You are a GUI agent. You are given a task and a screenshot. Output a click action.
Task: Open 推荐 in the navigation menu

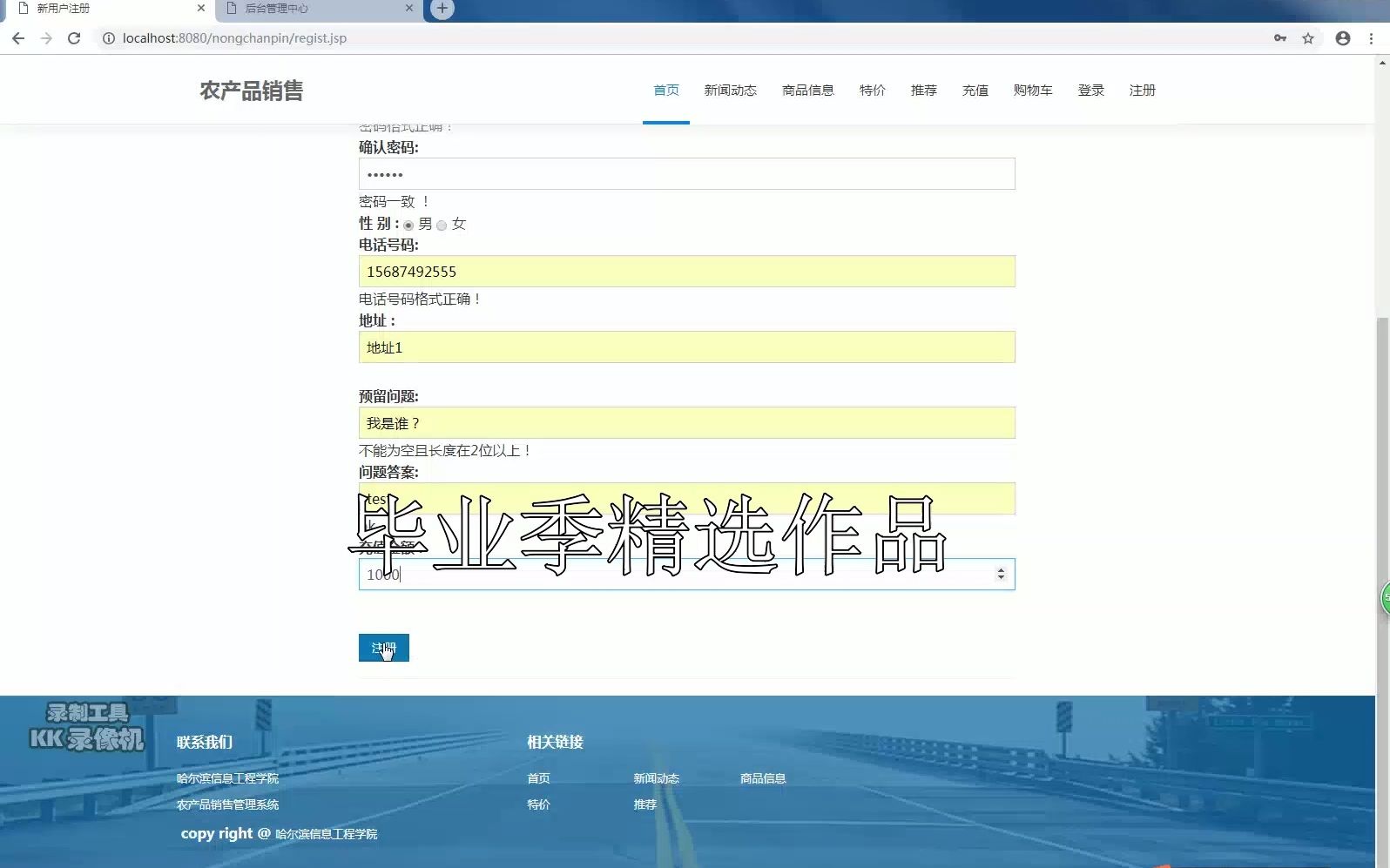click(923, 91)
